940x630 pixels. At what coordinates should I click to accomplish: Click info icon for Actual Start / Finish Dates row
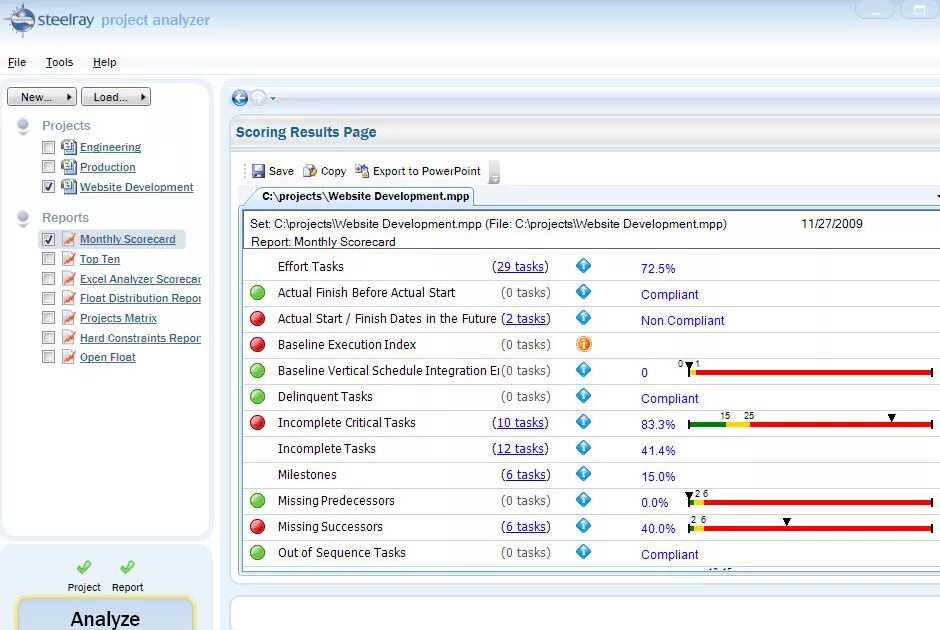point(583,318)
